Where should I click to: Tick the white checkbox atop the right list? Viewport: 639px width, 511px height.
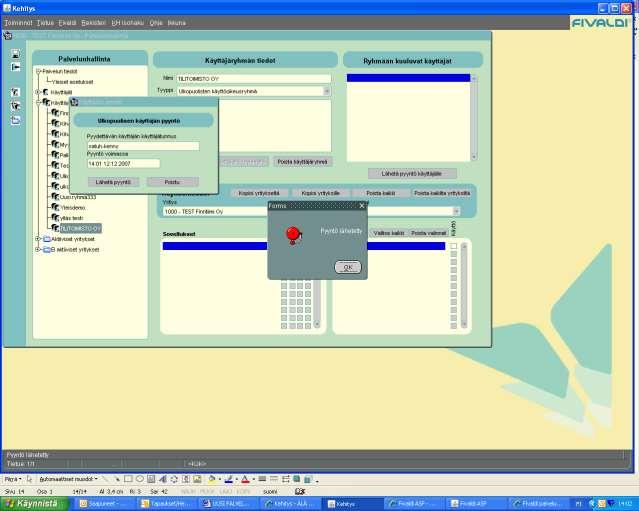pos(454,246)
